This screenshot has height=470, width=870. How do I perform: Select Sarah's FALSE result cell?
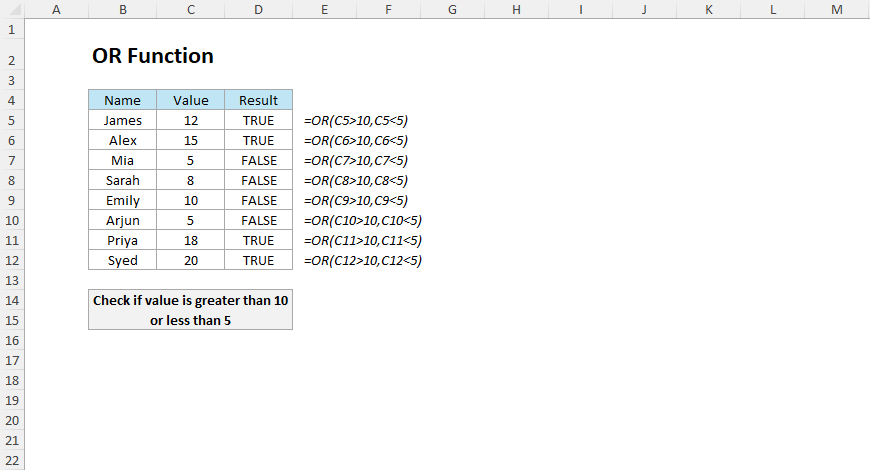pos(259,180)
